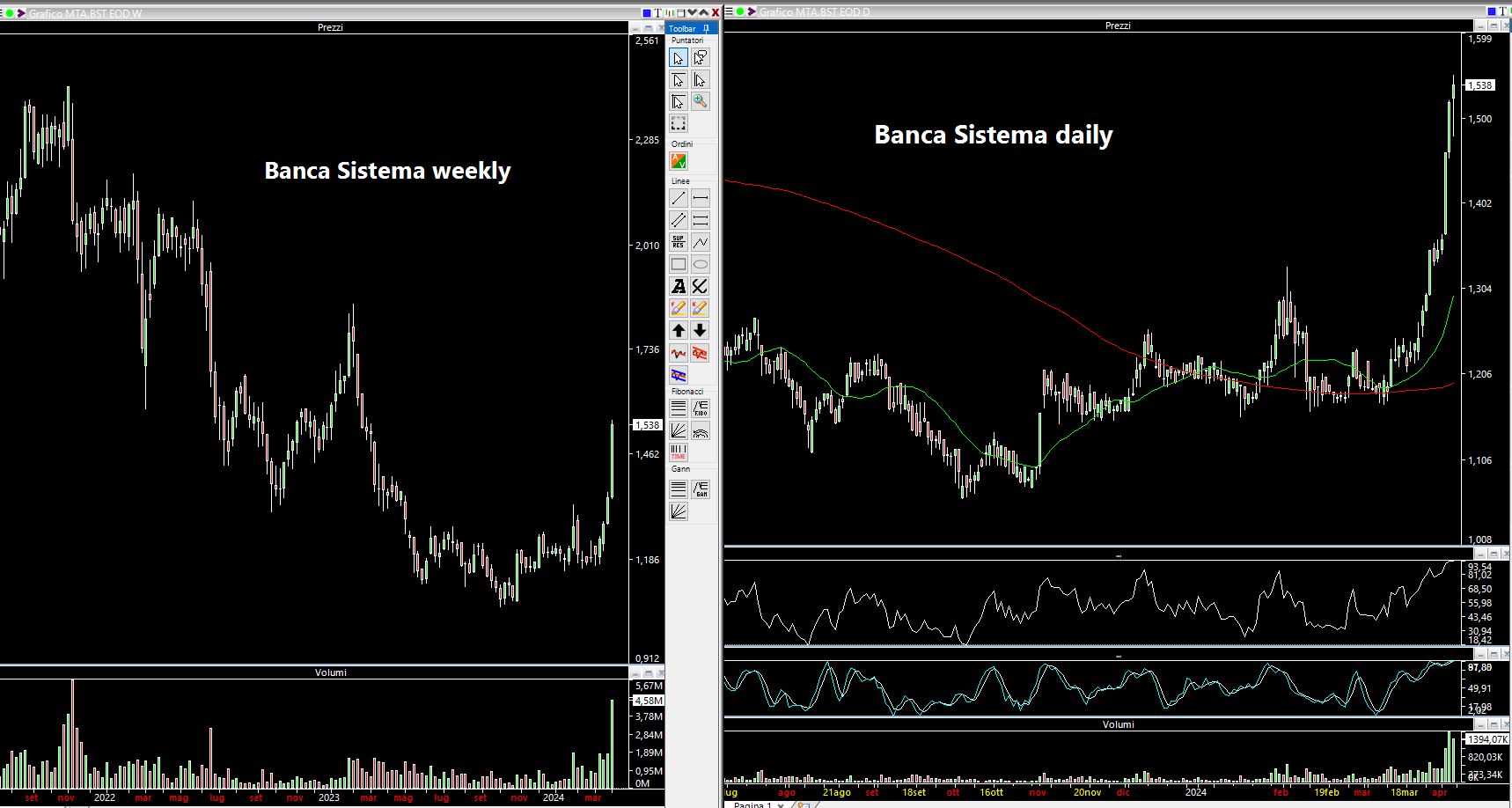The height and width of the screenshot is (808, 1512).
Task: Select the first highlighter pencil tool
Action: pyautogui.click(x=678, y=308)
